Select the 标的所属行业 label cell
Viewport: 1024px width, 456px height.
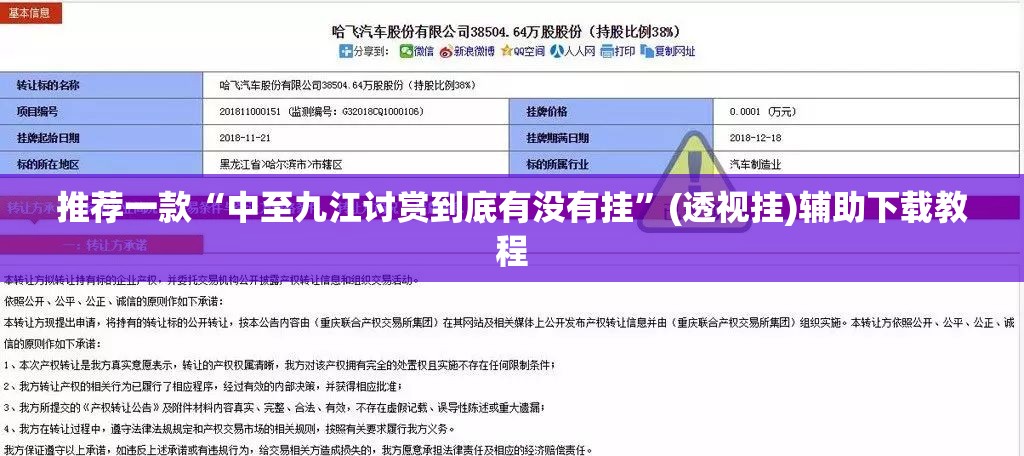(x=611, y=165)
